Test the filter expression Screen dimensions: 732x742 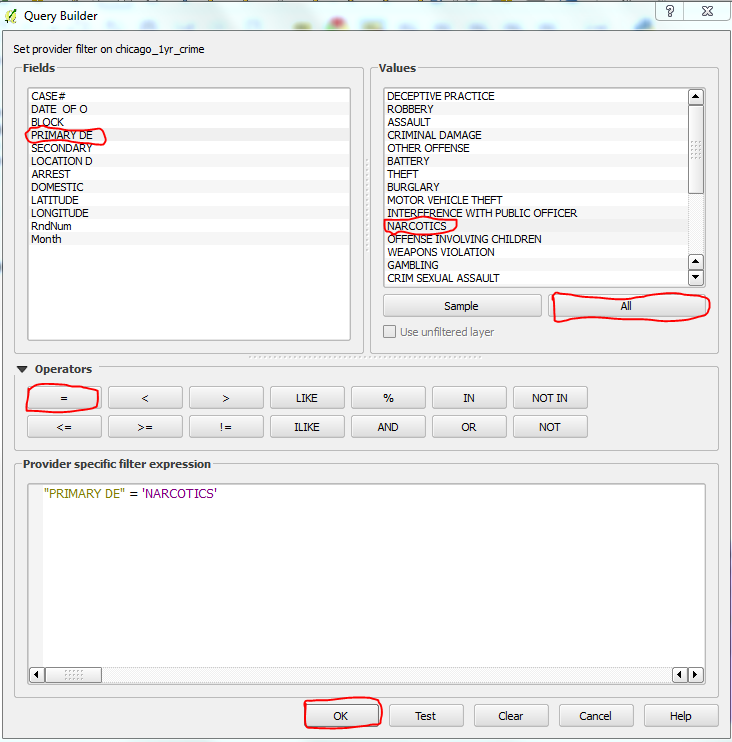pos(425,716)
